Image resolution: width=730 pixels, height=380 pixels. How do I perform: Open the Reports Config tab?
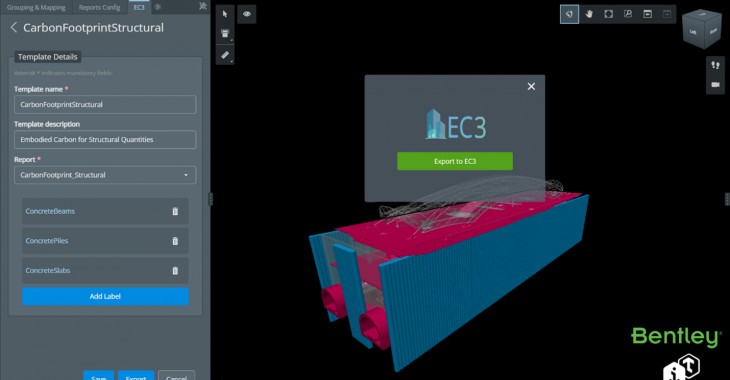(x=100, y=7)
